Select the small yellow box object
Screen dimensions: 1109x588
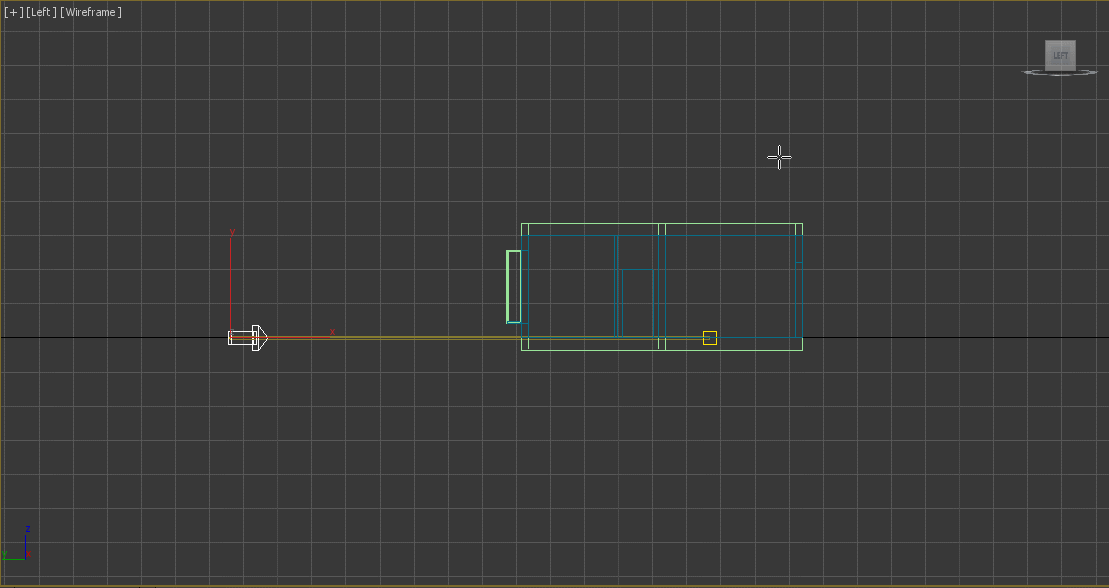coord(710,339)
